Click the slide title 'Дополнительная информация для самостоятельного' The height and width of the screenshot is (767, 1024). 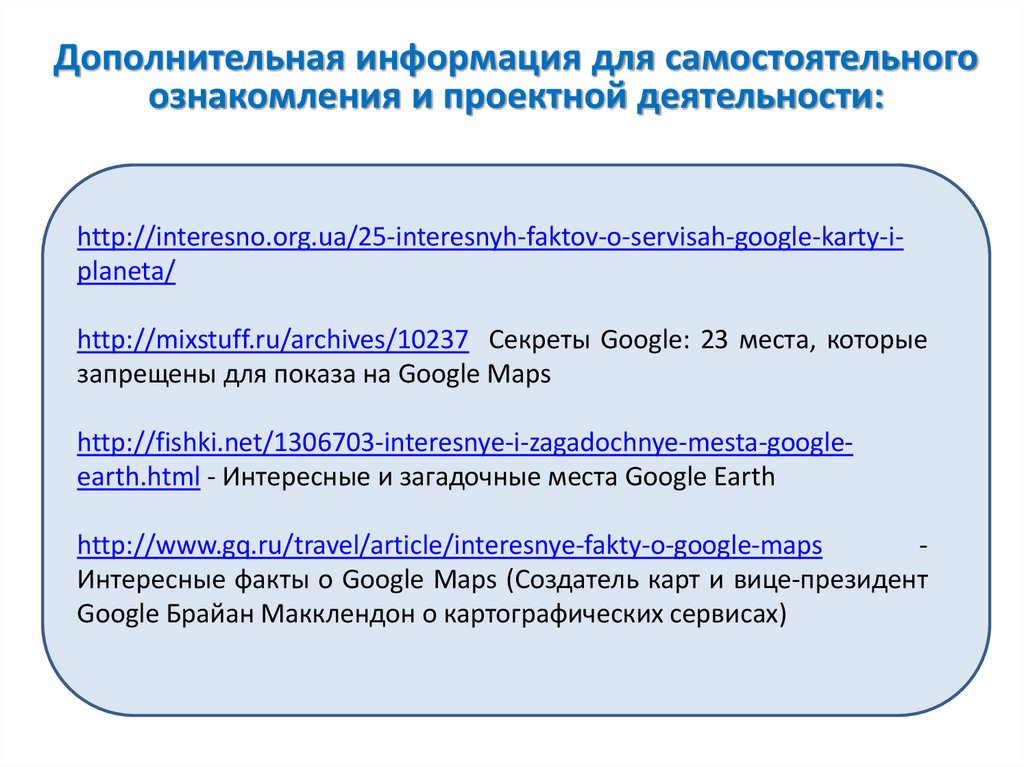(515, 59)
